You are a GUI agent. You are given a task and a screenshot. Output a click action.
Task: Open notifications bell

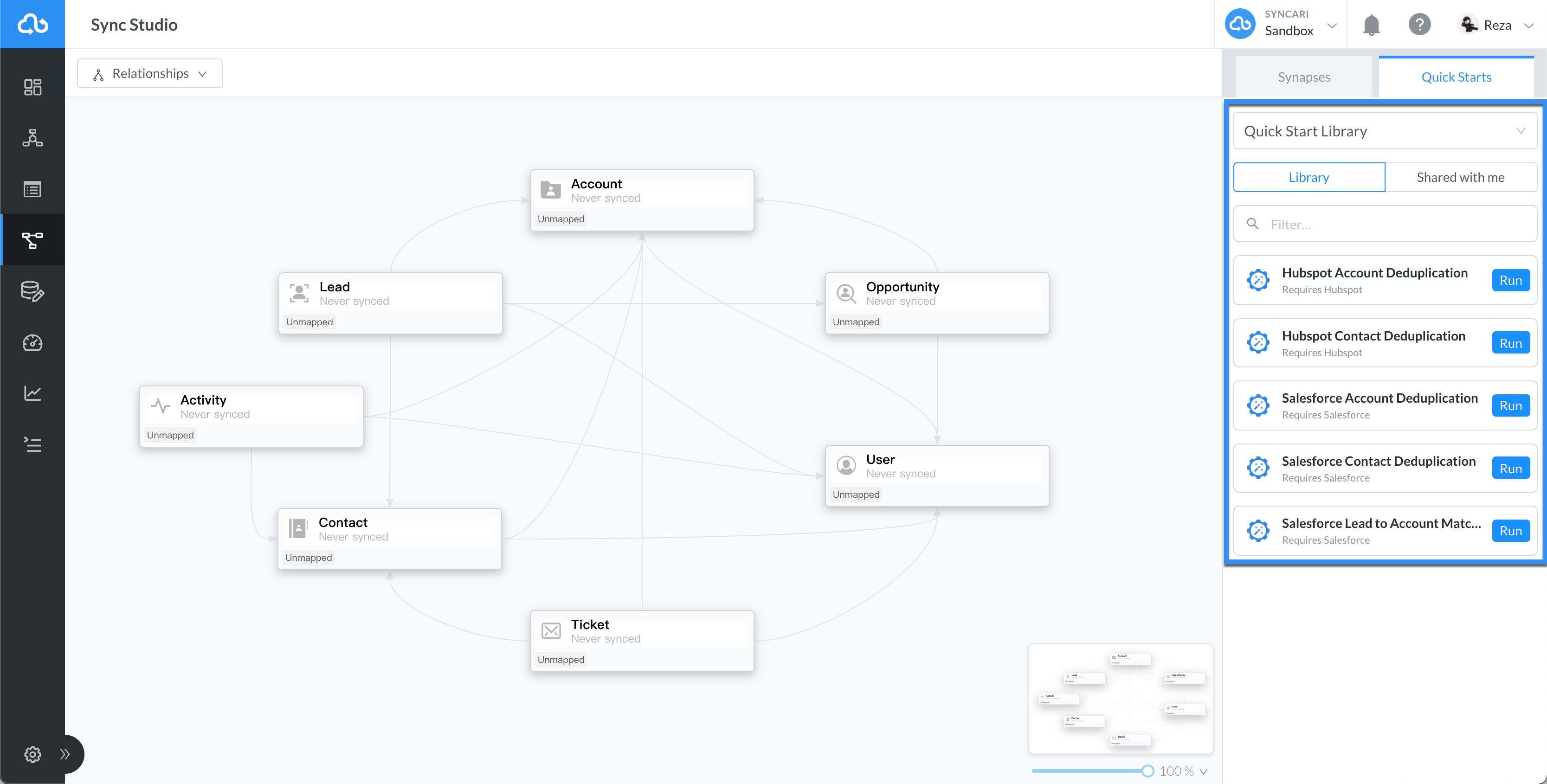[x=1371, y=25]
